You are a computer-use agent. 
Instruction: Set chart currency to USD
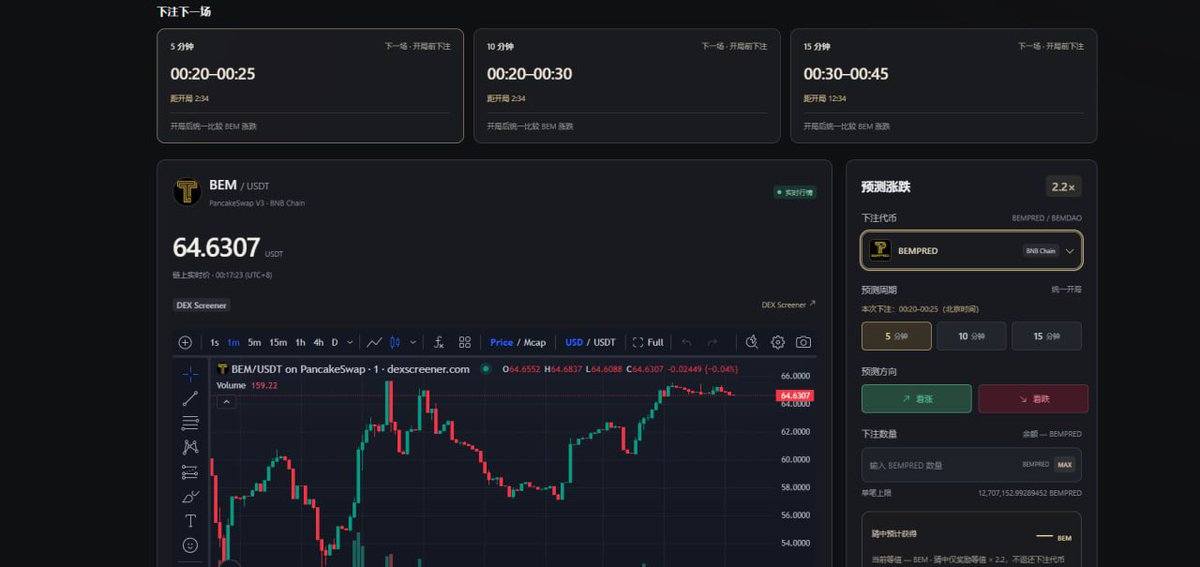tap(574, 342)
